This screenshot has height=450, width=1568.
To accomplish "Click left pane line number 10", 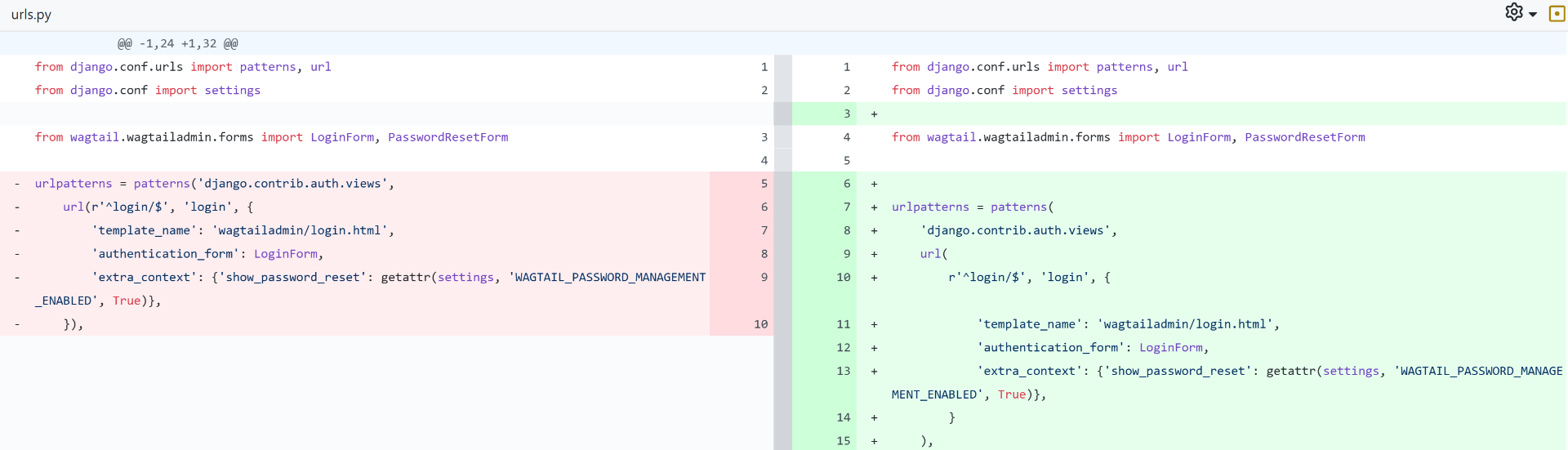I will (760, 324).
